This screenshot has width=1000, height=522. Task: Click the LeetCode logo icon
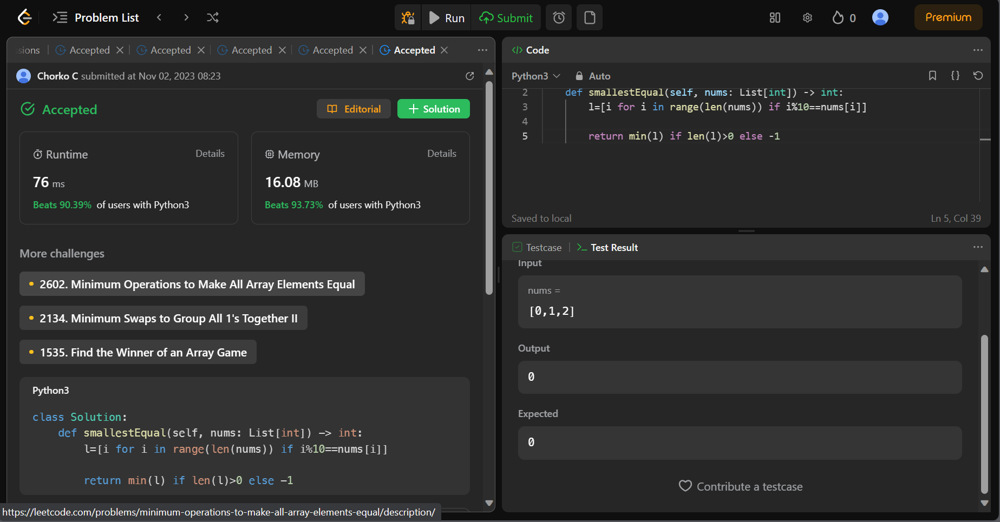tap(25, 17)
